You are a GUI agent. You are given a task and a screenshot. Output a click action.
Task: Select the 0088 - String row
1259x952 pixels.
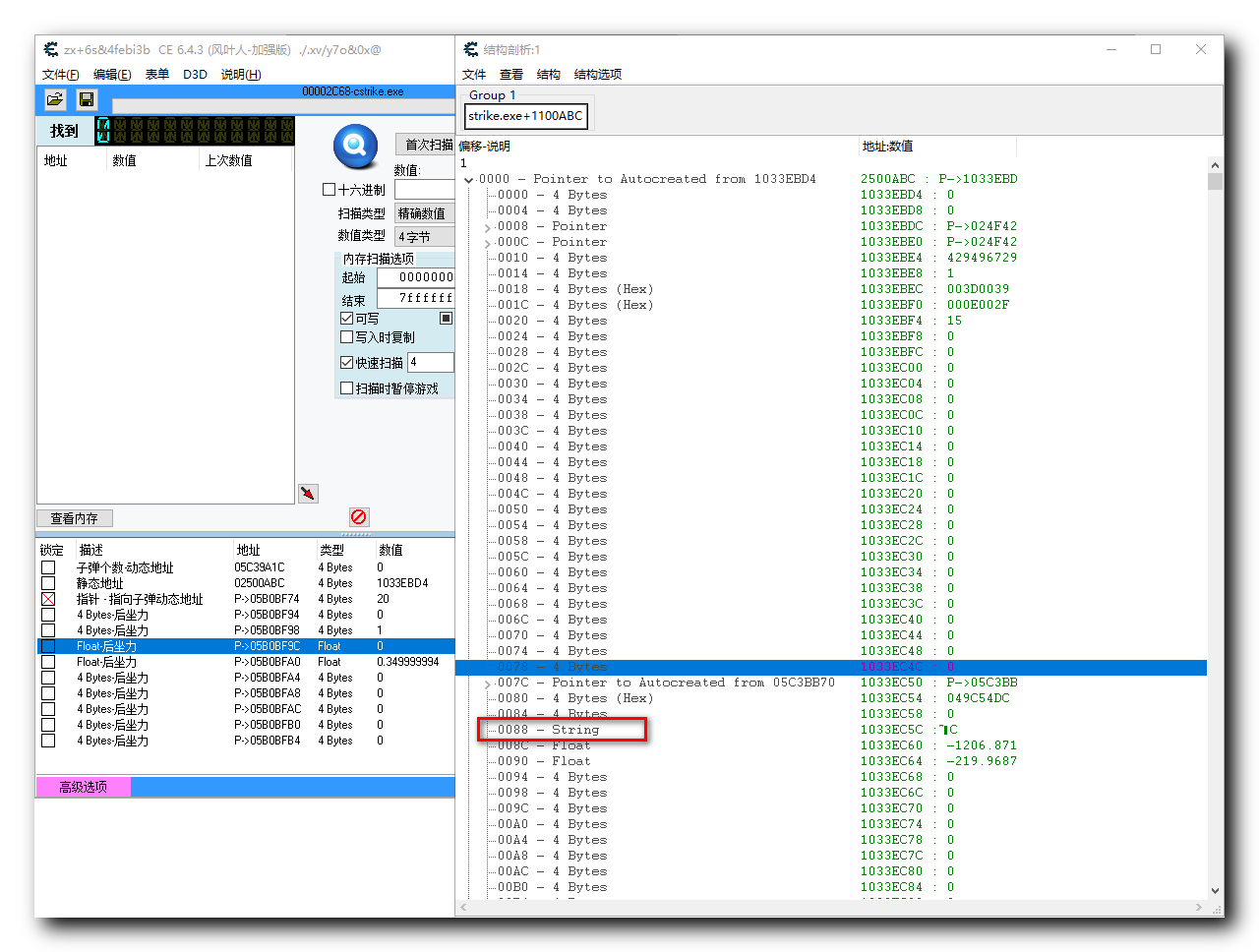pos(548,730)
